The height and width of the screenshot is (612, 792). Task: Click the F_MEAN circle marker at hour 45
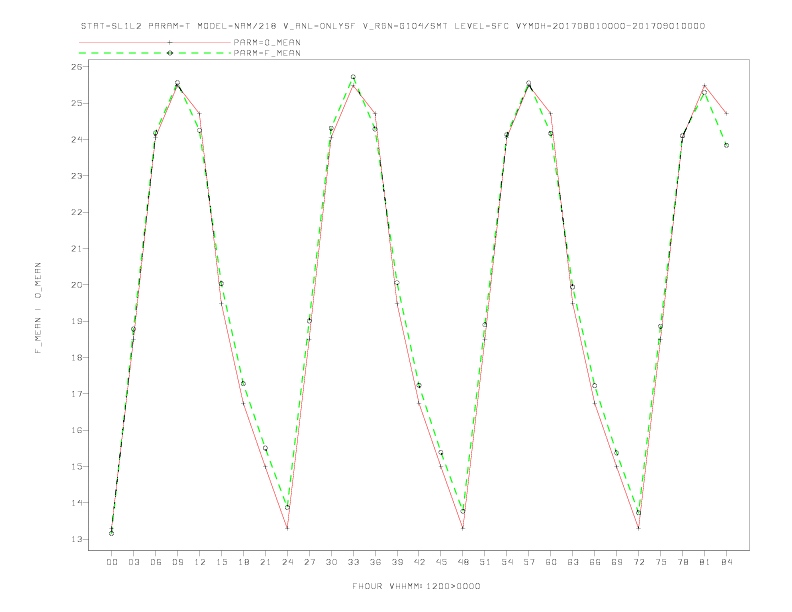pyautogui.click(x=441, y=452)
